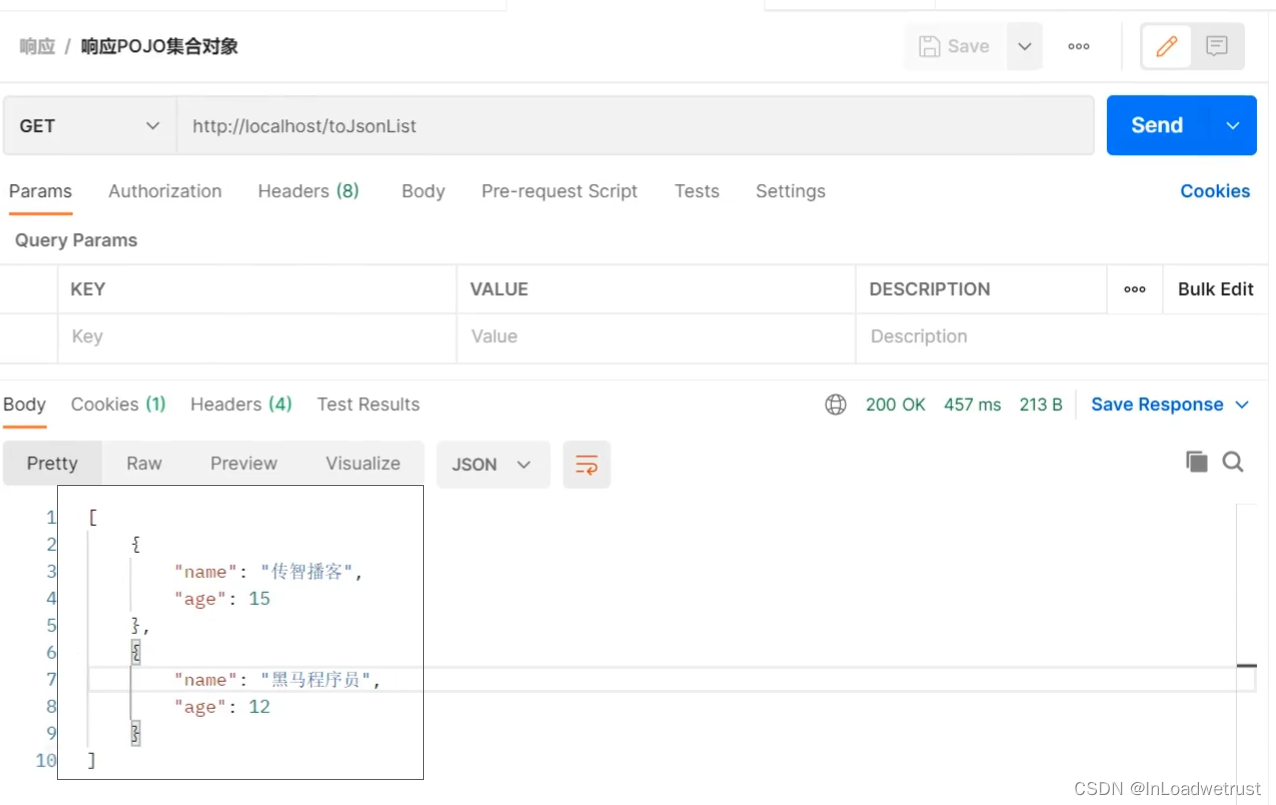Click the 200 OK status text
This screenshot has width=1276, height=805.
pos(896,404)
